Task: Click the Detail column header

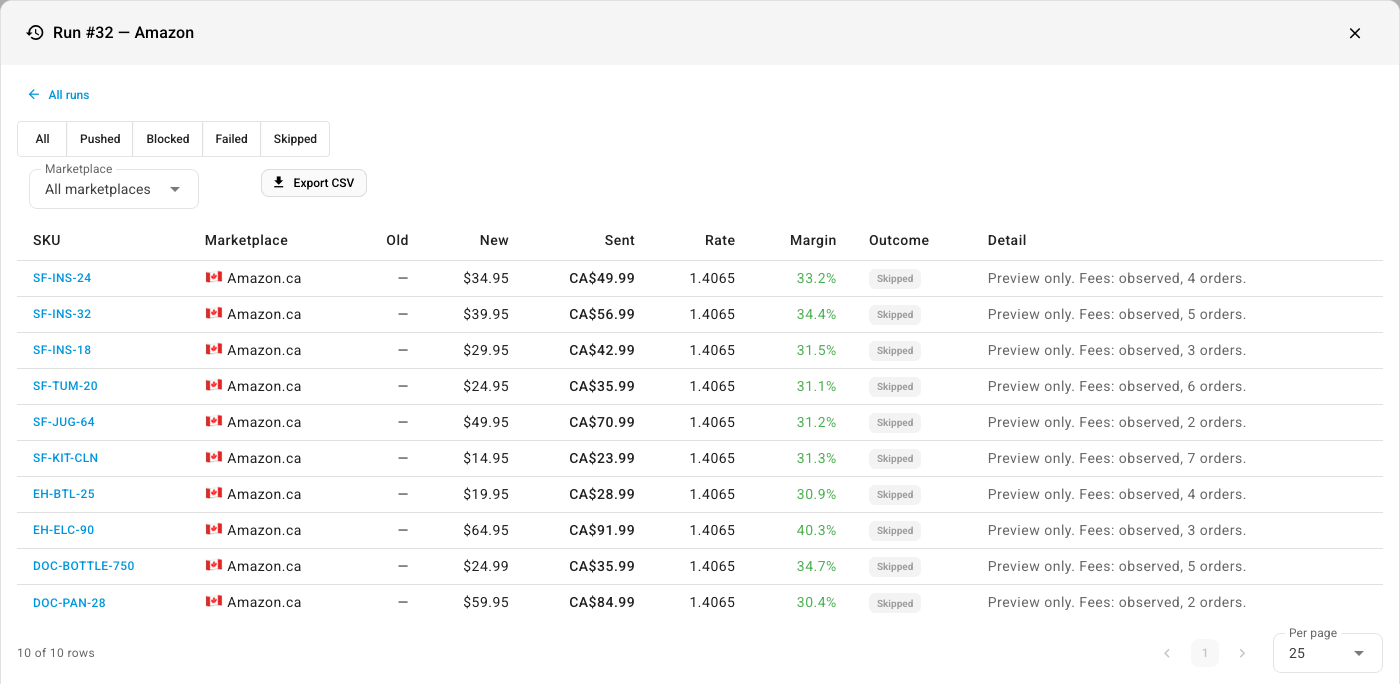Action: [x=1007, y=240]
